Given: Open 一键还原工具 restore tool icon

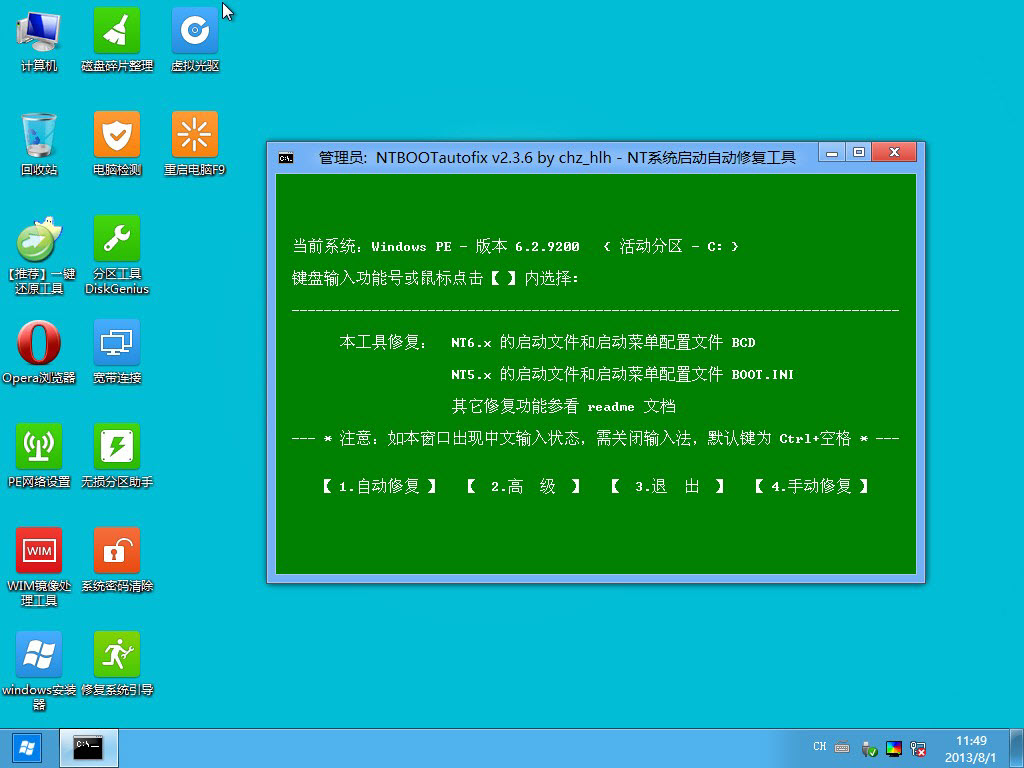Looking at the screenshot, I should [x=38, y=241].
